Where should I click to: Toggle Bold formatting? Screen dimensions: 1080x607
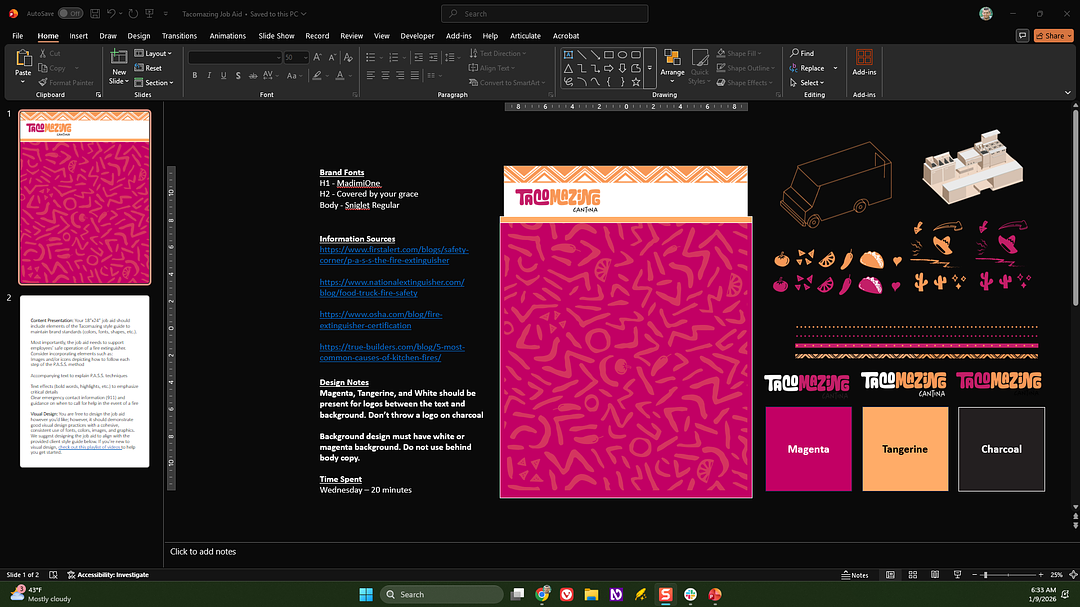(195, 74)
